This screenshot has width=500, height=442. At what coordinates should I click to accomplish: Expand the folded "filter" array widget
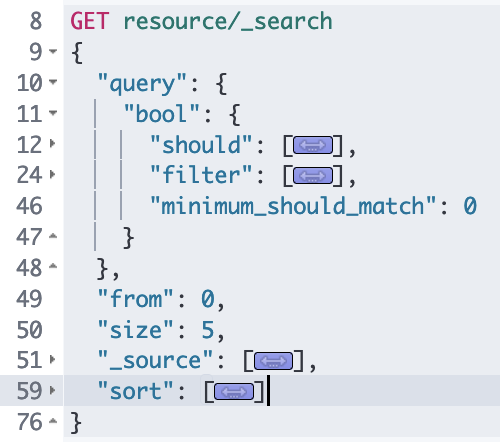click(313, 176)
